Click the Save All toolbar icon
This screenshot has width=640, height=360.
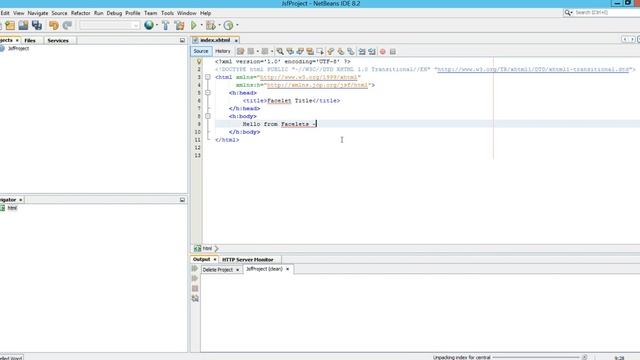(37, 25)
